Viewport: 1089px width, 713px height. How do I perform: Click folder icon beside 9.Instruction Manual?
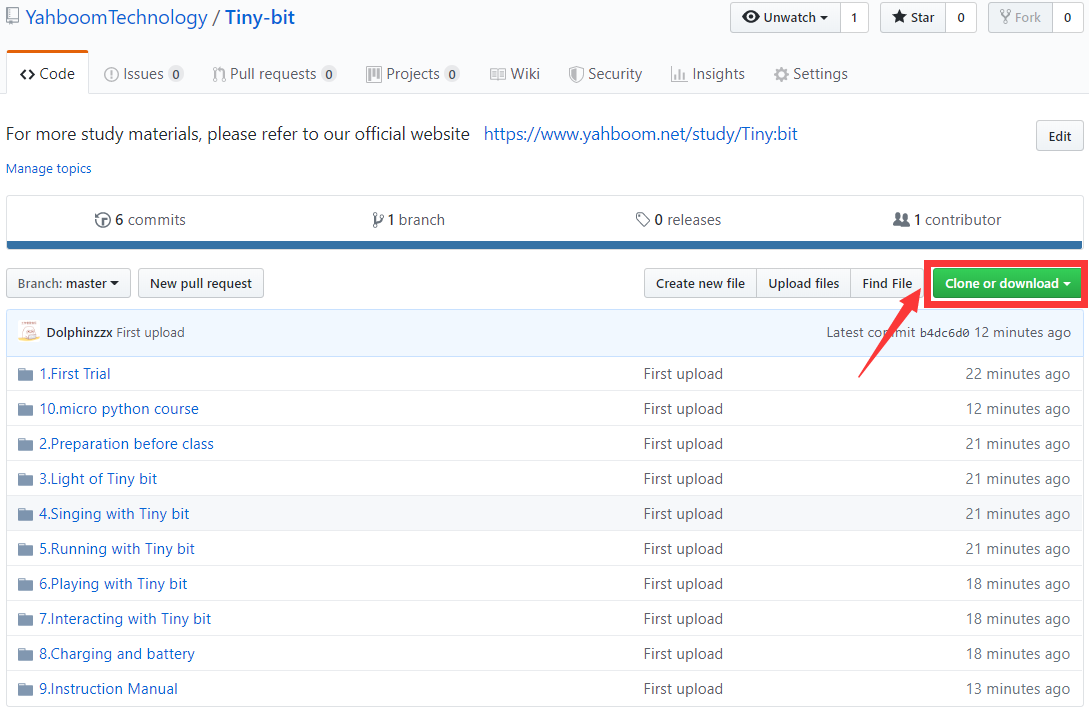(x=26, y=689)
